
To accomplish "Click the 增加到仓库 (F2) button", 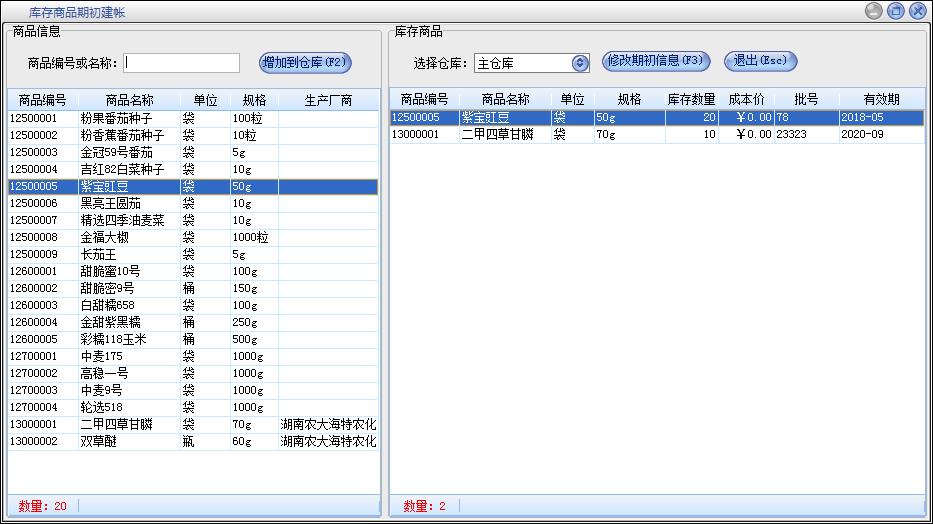I will pos(305,62).
